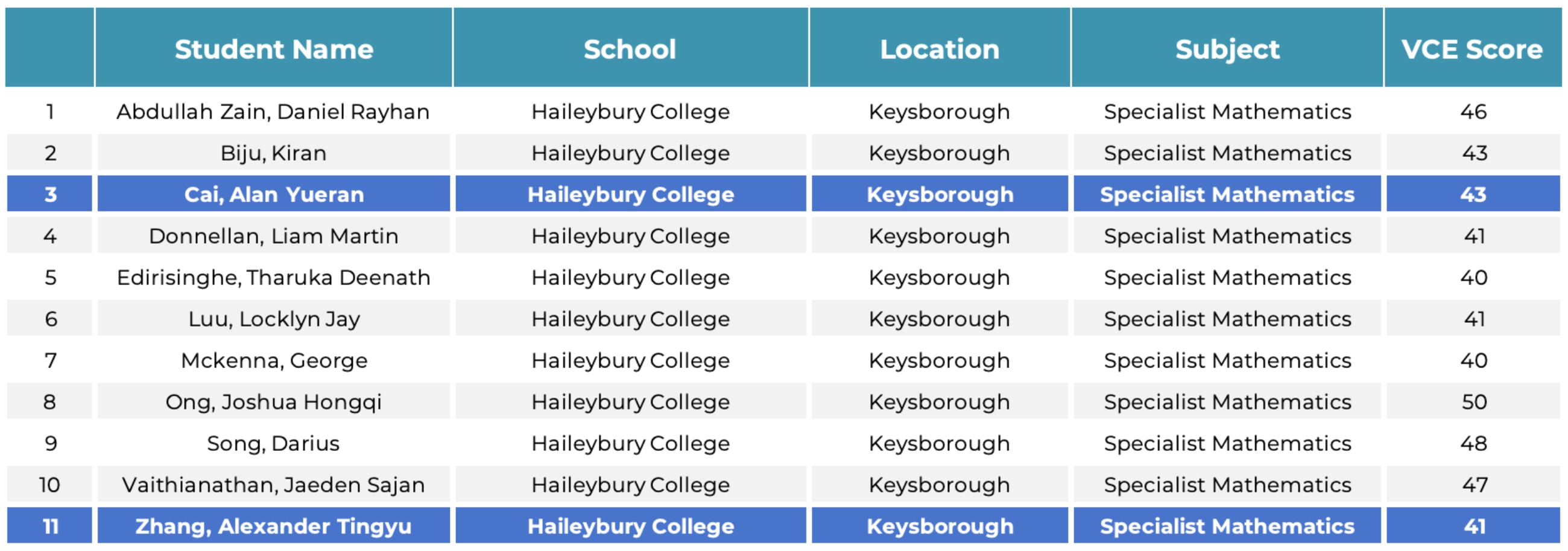Image resolution: width=1568 pixels, height=551 pixels.
Task: Click the Subject column header
Action: click(x=1227, y=49)
